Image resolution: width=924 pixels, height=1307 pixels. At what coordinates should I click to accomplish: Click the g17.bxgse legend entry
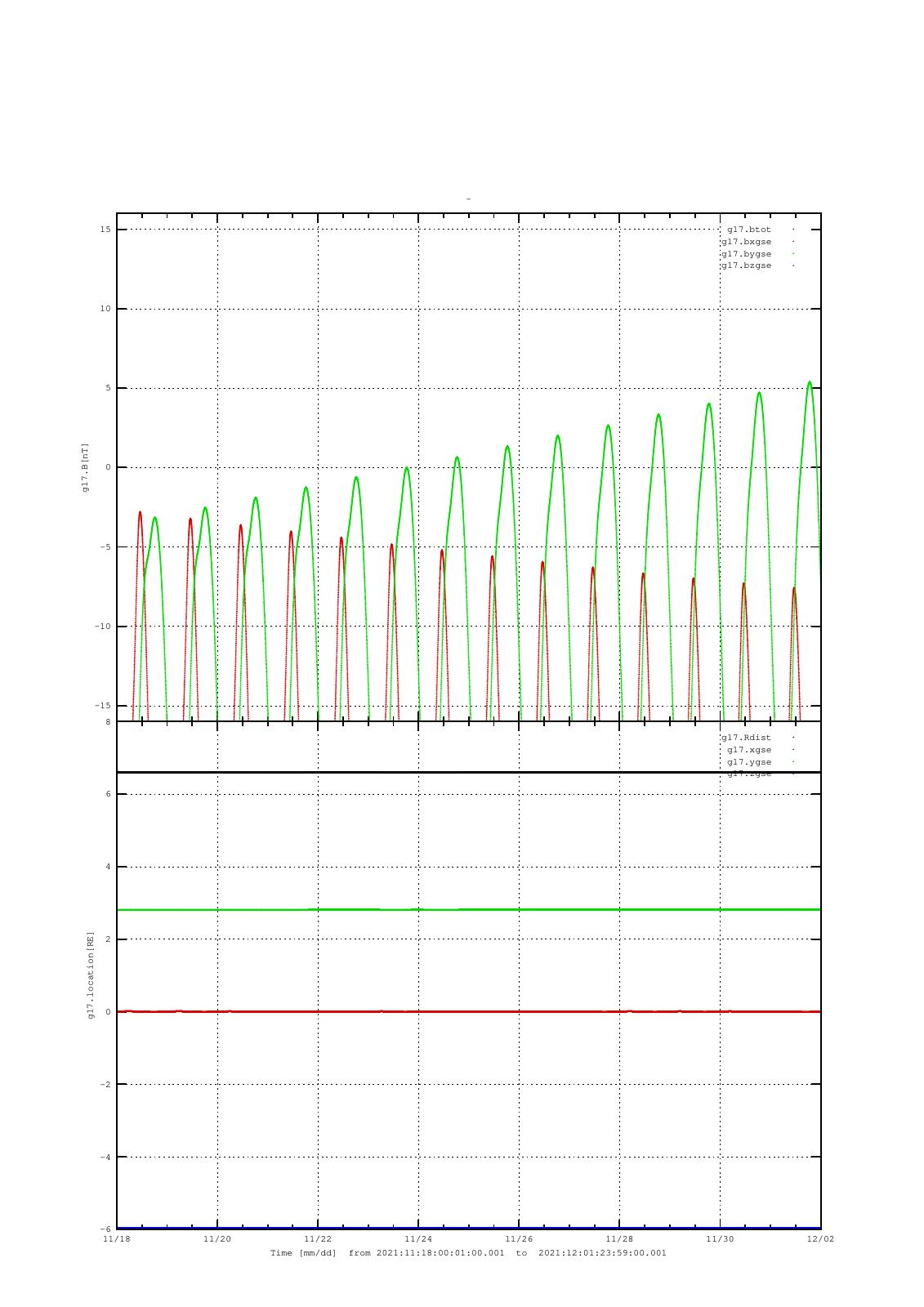[746, 242]
